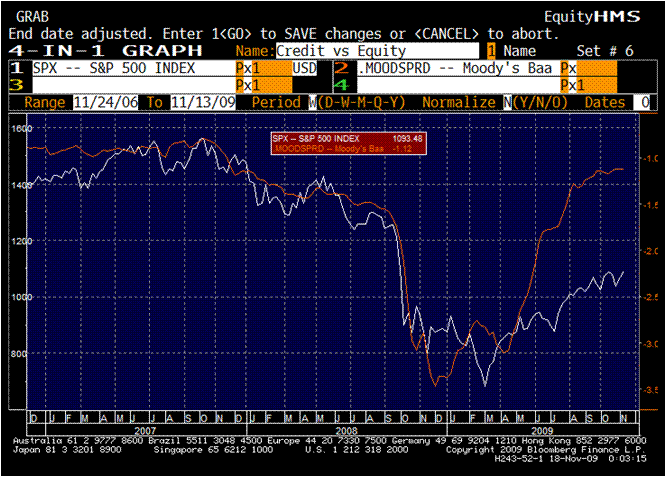Click the Set # 6 label
This screenshot has height=477, width=666.
(x=605, y=51)
